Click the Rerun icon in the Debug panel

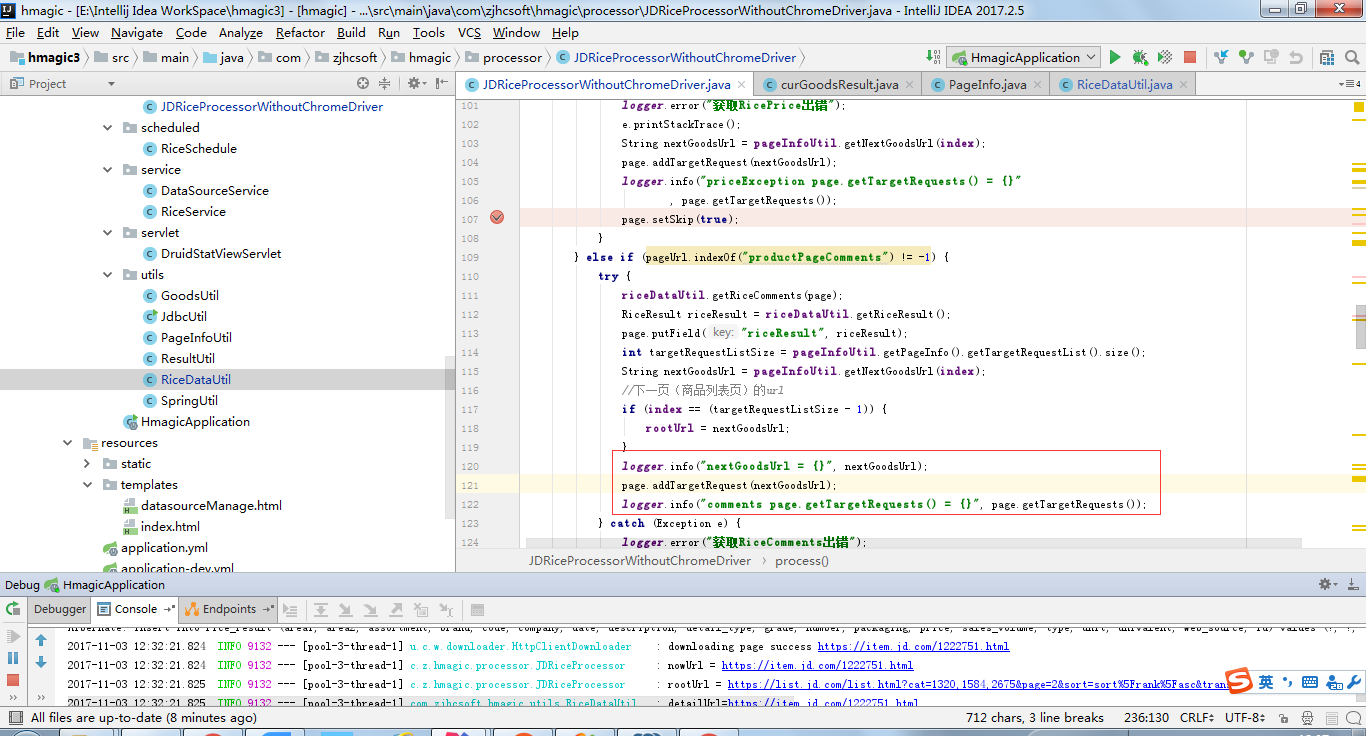[x=12, y=609]
